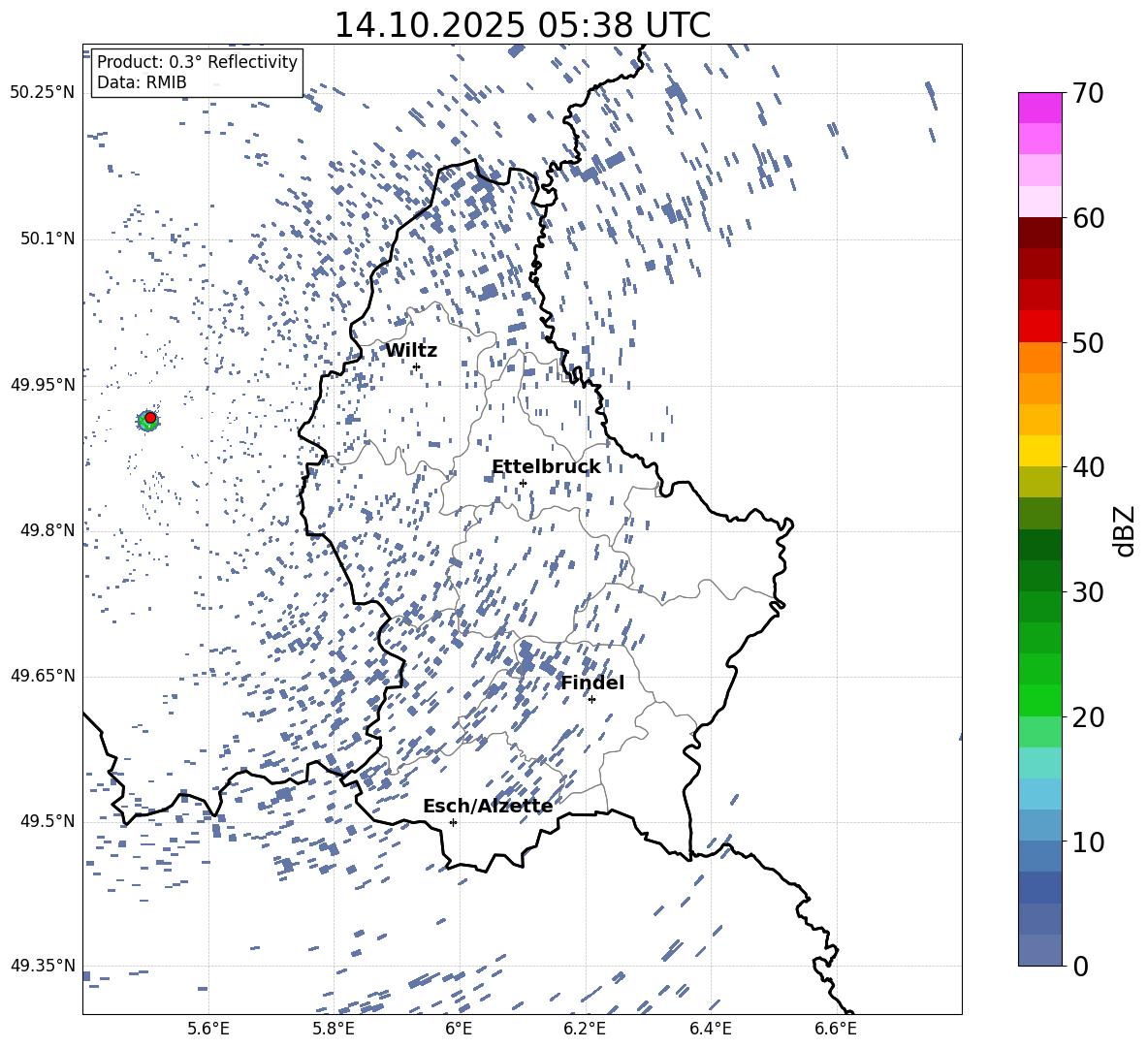Select the Ettelbruck station cross marker
The width and height of the screenshot is (1148, 1048).
pos(523,483)
